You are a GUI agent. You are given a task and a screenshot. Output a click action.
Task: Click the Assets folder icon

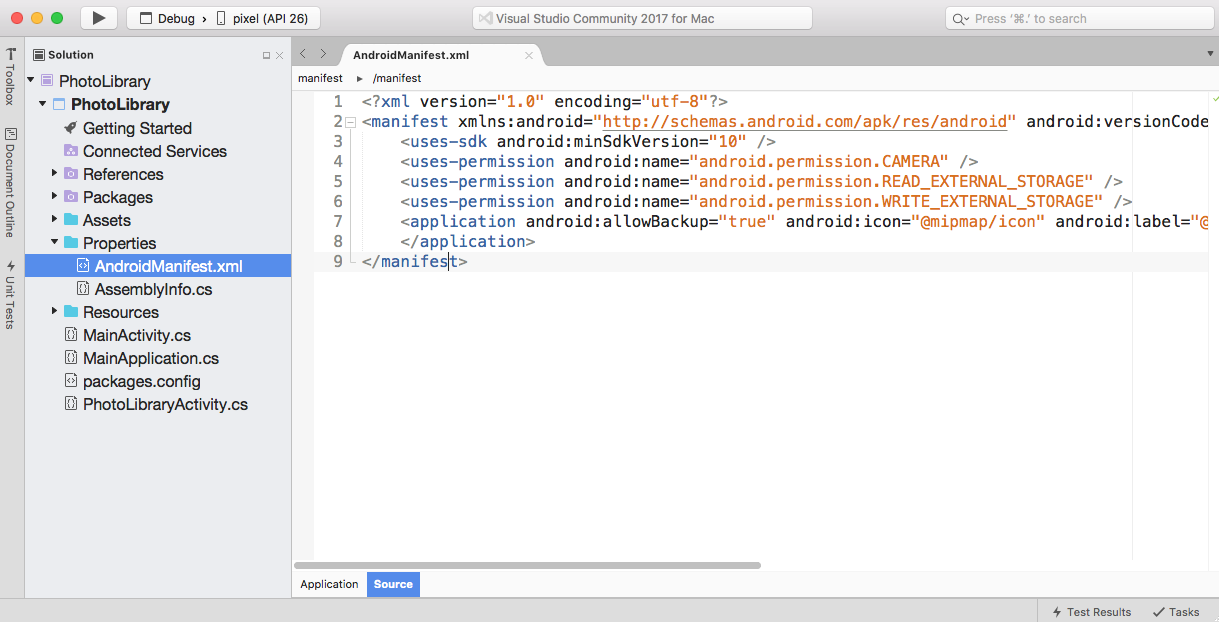[x=70, y=220]
